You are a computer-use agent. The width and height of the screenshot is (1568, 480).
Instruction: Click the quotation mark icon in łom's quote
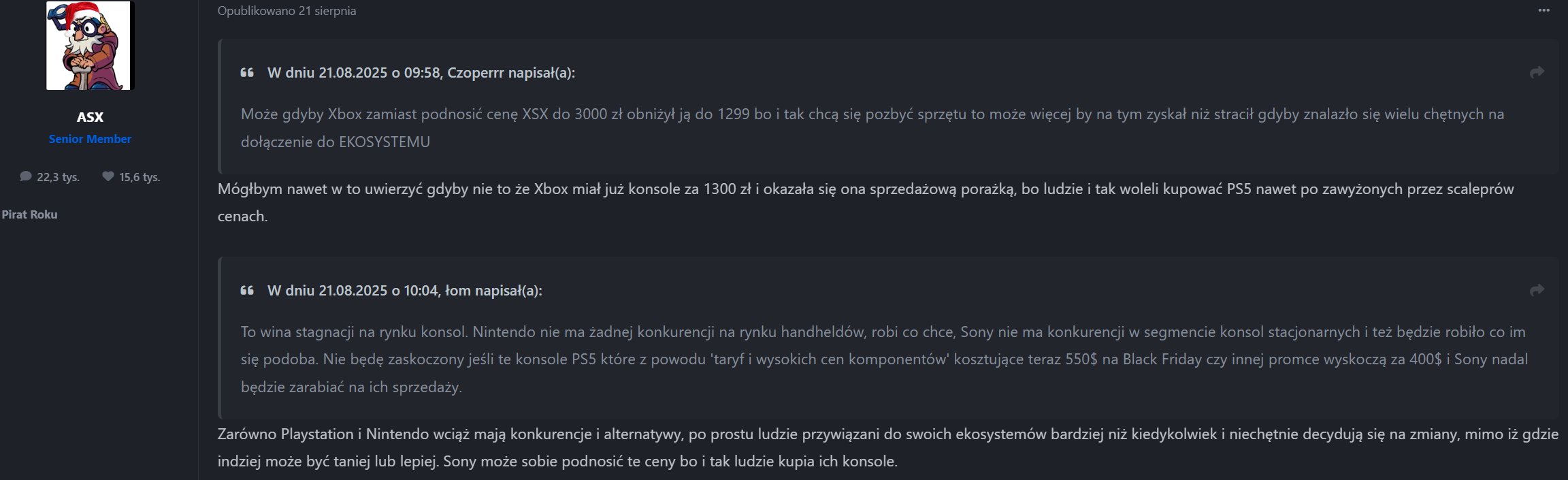click(247, 291)
